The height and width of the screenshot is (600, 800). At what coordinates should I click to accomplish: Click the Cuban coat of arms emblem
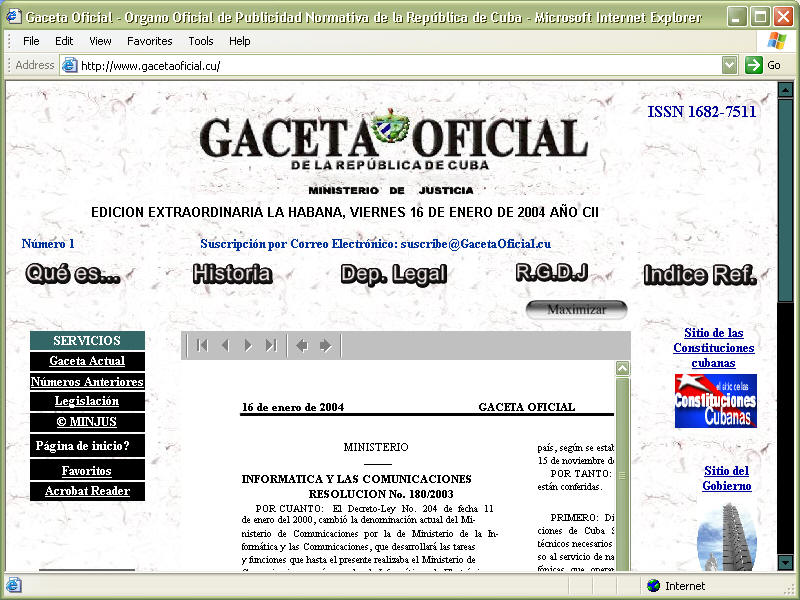point(390,126)
